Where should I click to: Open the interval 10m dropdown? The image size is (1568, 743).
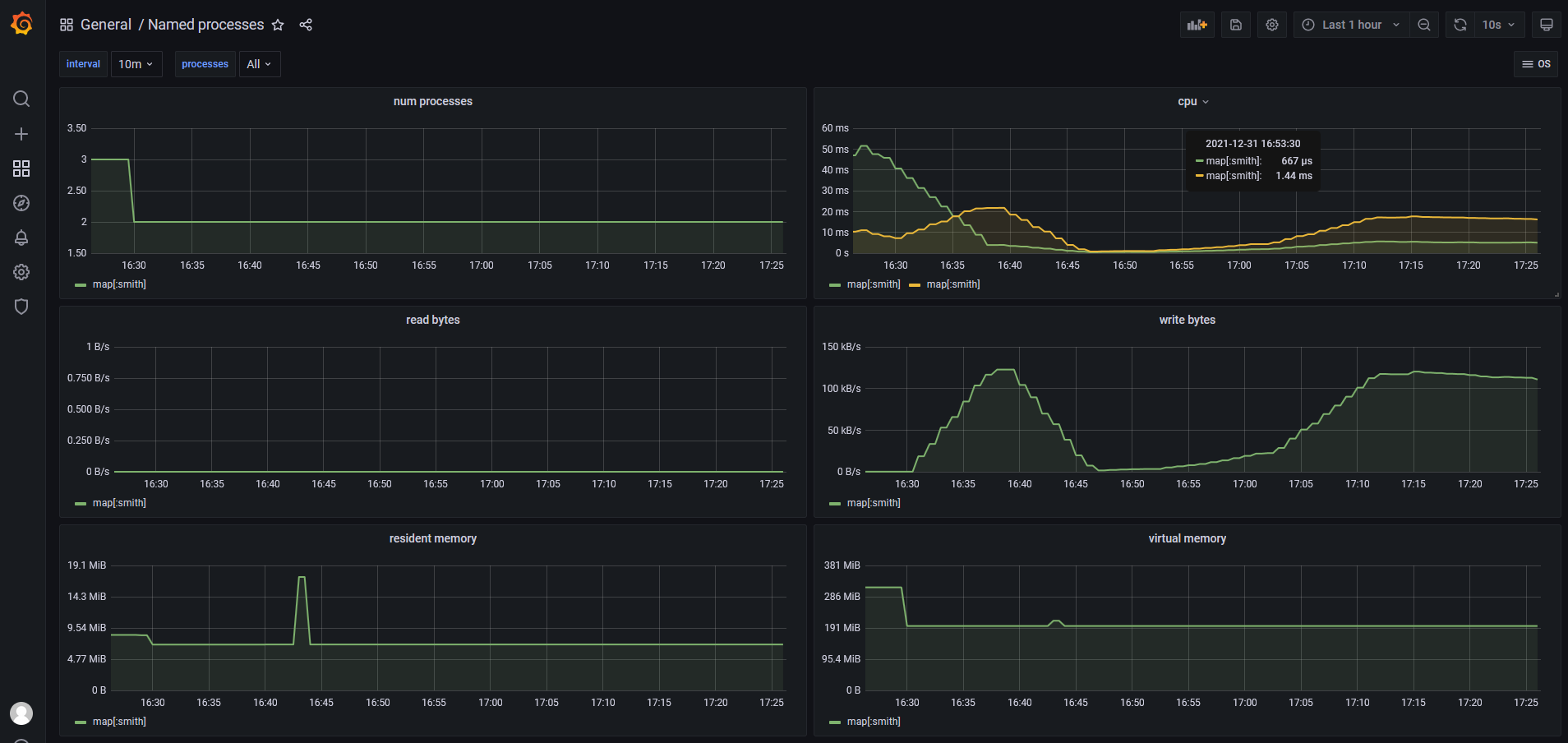coord(136,63)
